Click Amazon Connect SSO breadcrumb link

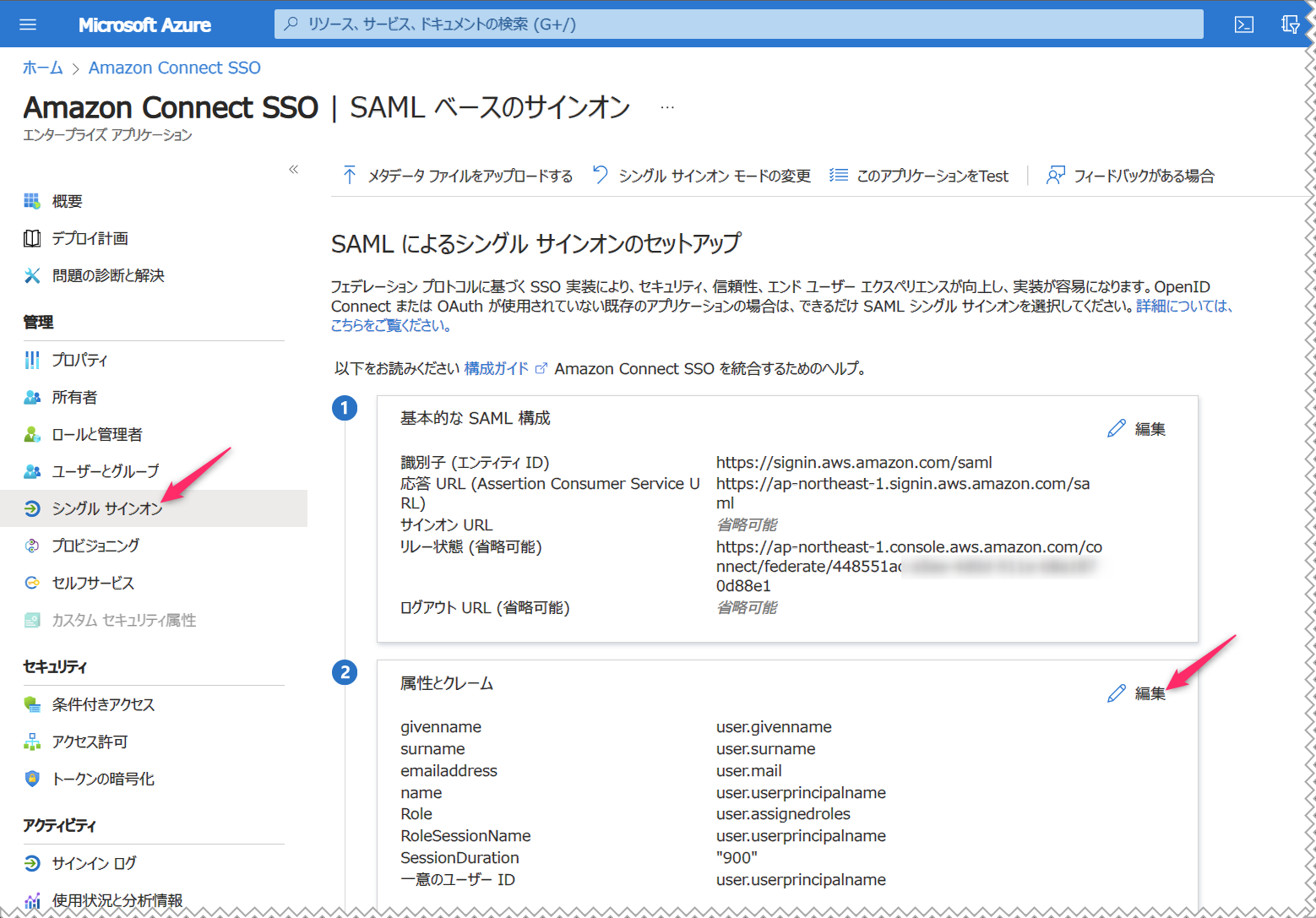click(175, 68)
